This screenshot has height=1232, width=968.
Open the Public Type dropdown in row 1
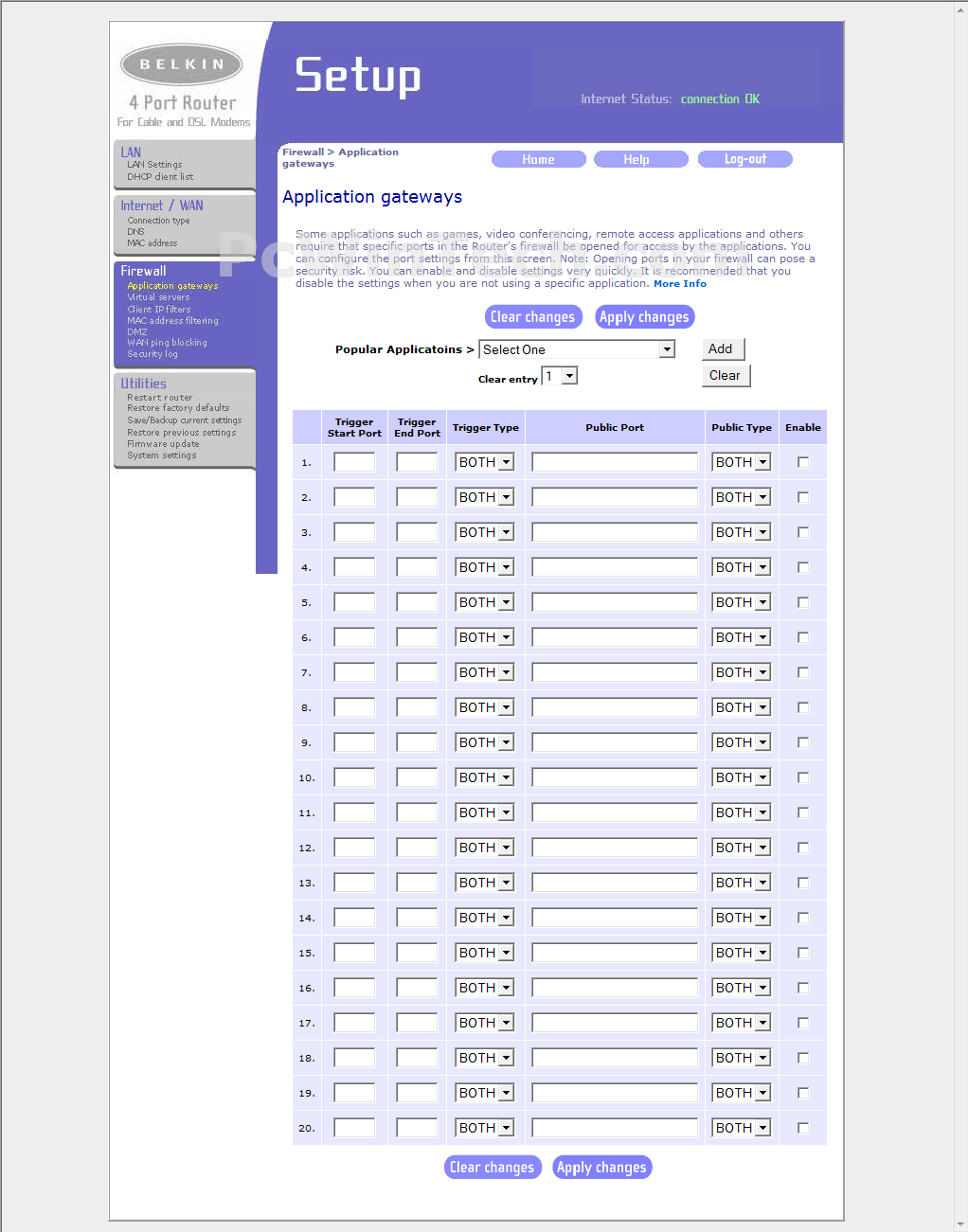[x=742, y=462]
